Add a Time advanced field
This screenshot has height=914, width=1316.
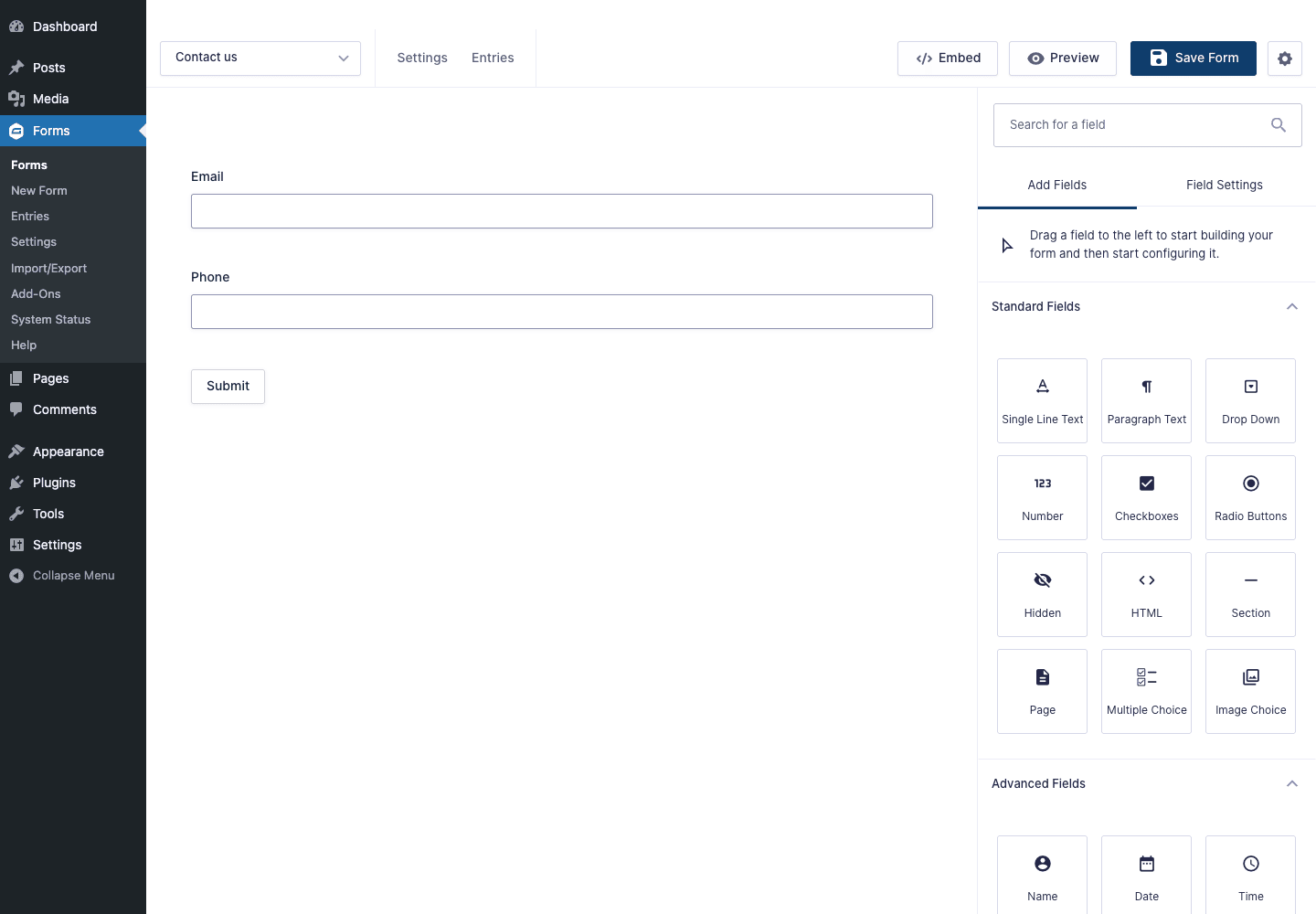tap(1250, 875)
